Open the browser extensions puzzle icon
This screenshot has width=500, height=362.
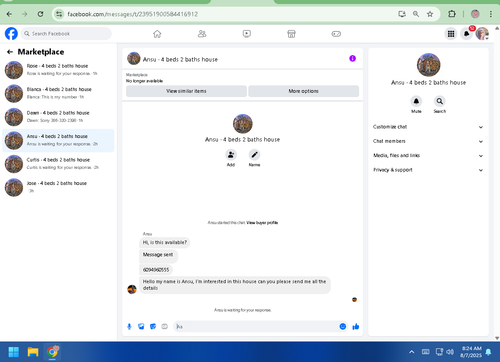[x=452, y=14]
